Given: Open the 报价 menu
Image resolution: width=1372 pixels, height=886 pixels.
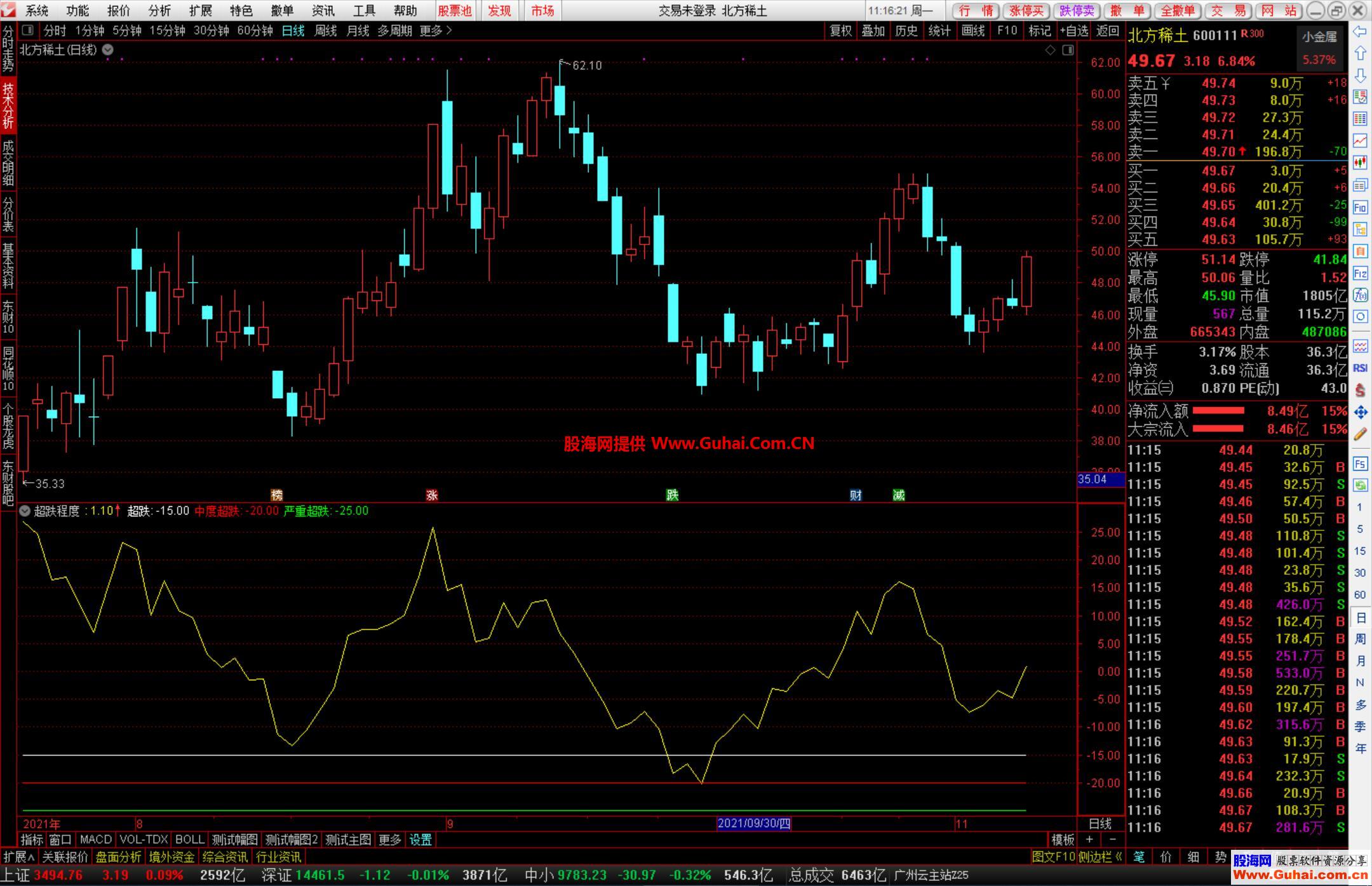Looking at the screenshot, I should click(x=118, y=11).
